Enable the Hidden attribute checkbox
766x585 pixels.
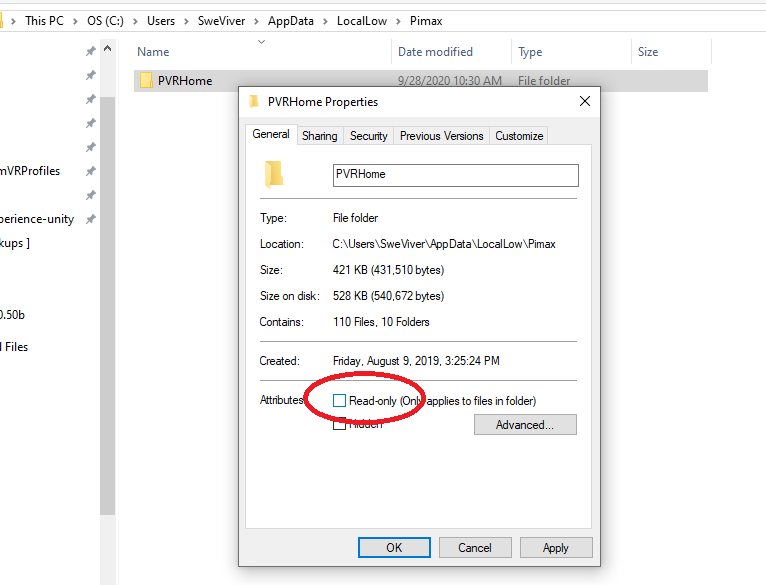(x=340, y=424)
